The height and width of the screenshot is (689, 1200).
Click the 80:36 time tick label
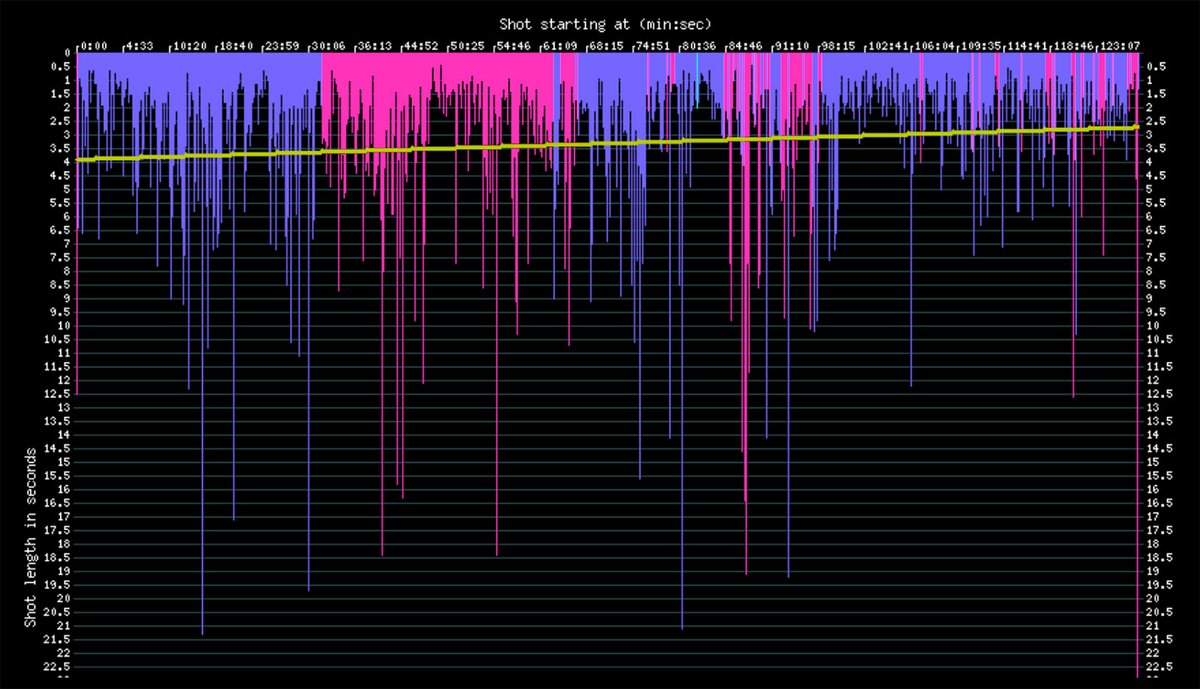click(x=698, y=45)
